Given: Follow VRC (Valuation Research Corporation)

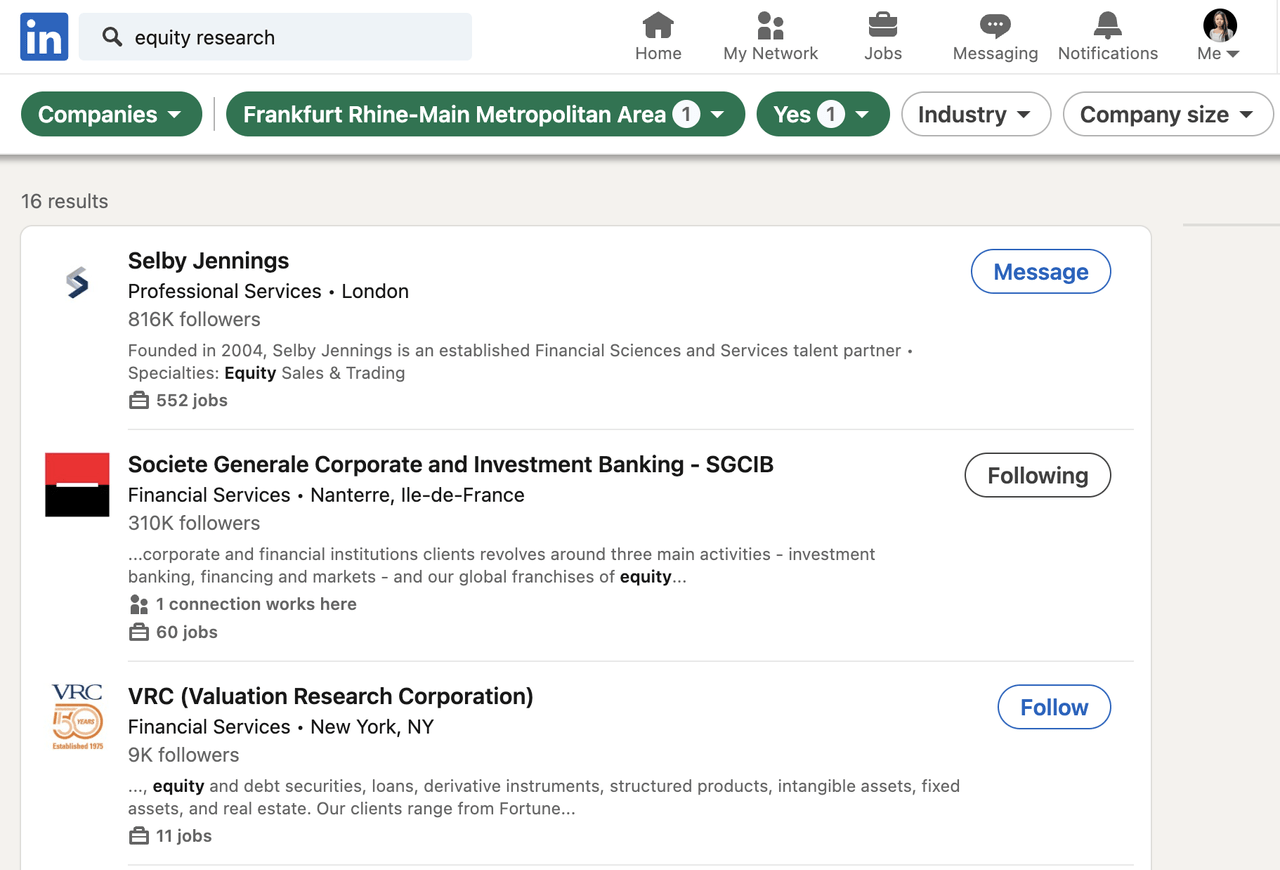Looking at the screenshot, I should [1054, 707].
